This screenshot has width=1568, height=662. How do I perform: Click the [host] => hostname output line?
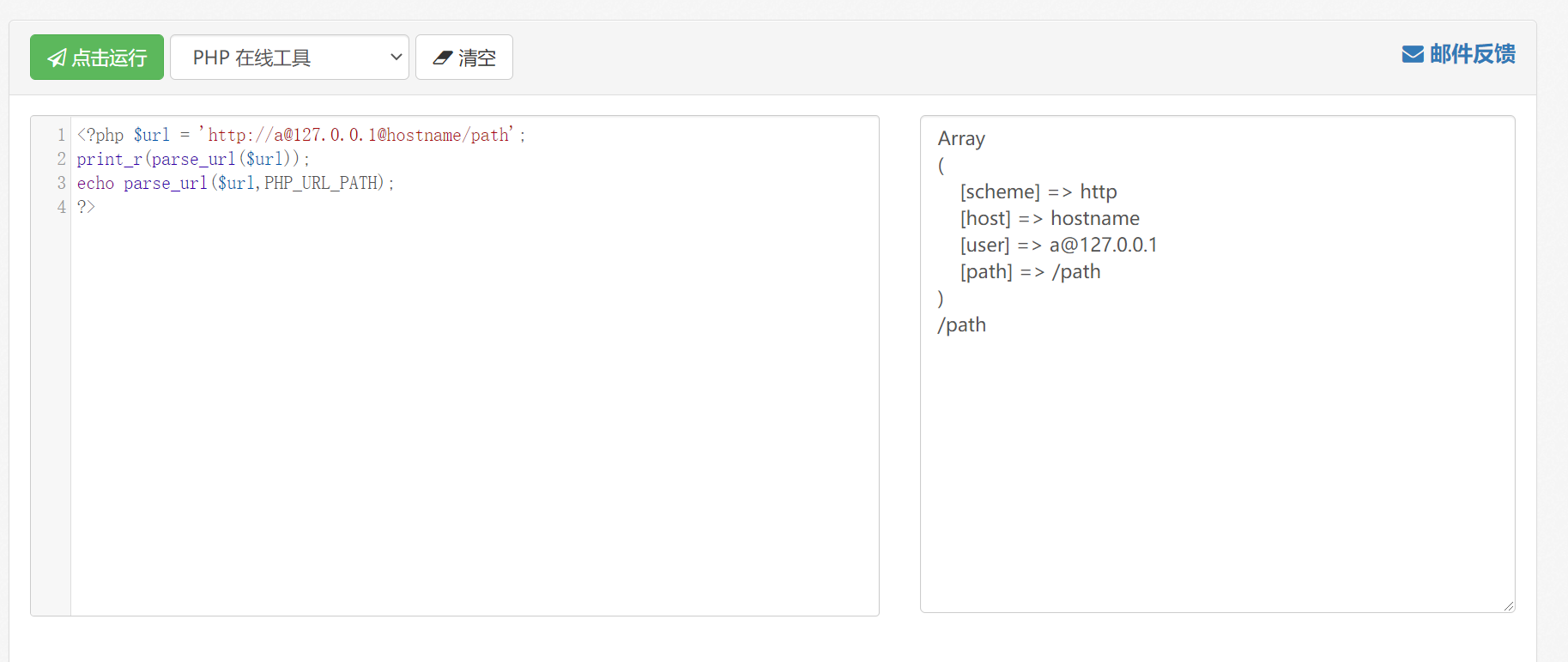(1049, 219)
